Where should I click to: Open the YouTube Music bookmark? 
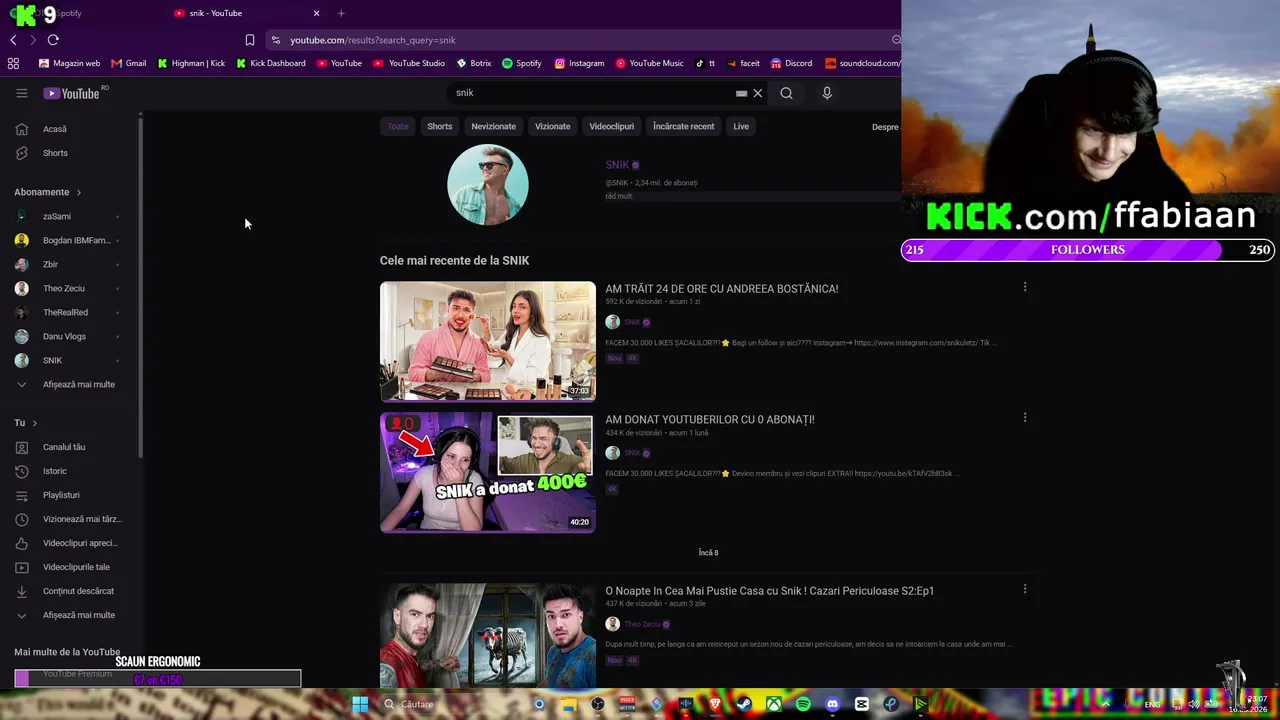click(x=650, y=63)
